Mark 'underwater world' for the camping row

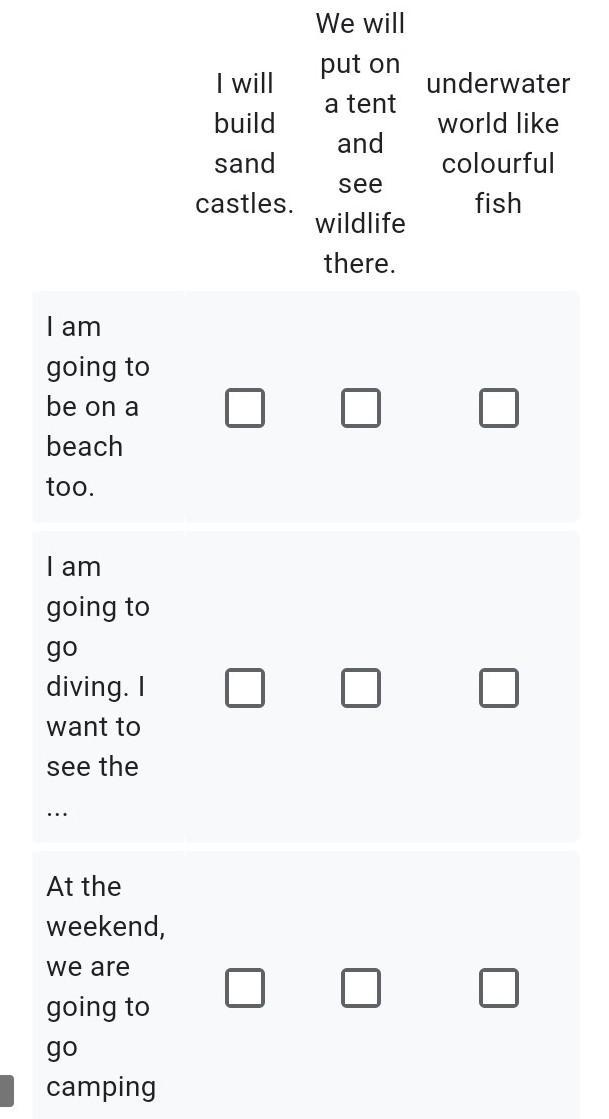[498, 987]
